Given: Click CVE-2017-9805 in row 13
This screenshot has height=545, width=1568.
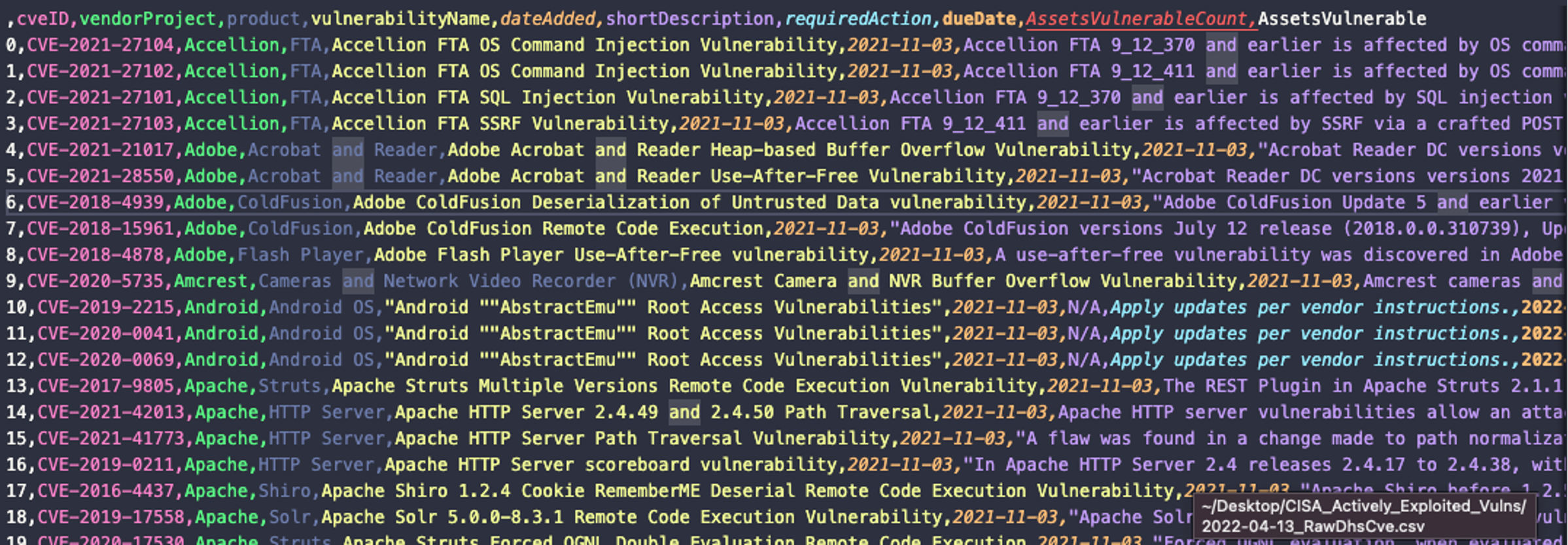Looking at the screenshot, I should (106, 385).
